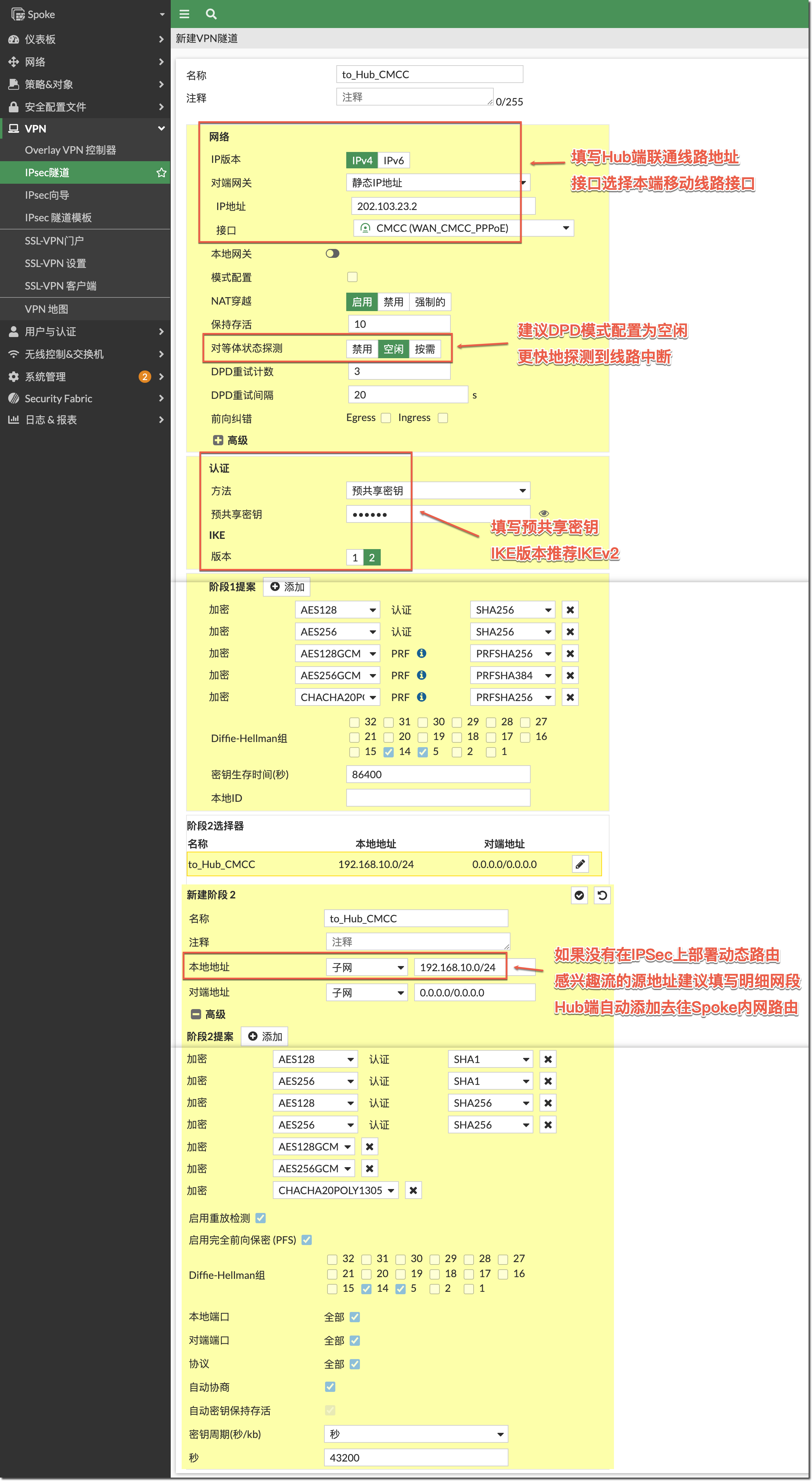Remove the CHACHA20POLY1305 phase 2 proposal row

pyautogui.click(x=413, y=1190)
